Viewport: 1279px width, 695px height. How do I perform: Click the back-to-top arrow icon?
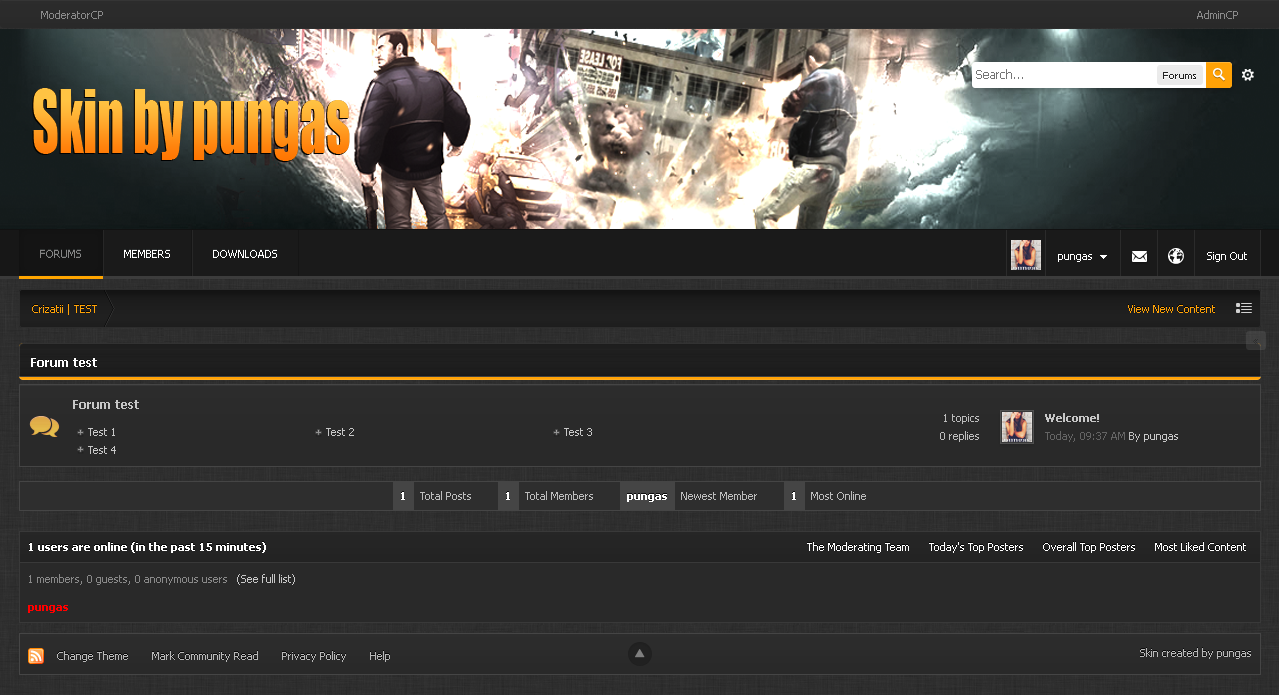coord(640,654)
